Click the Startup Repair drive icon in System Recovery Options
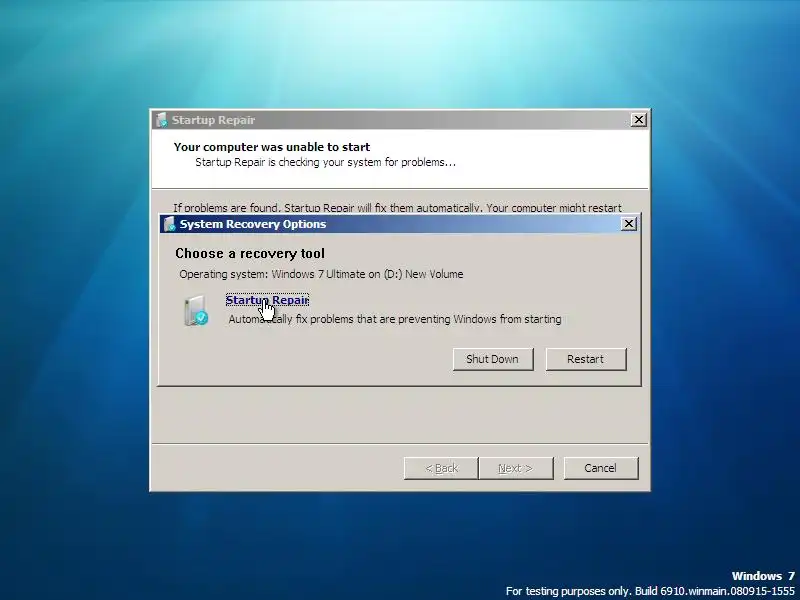 coord(196,310)
